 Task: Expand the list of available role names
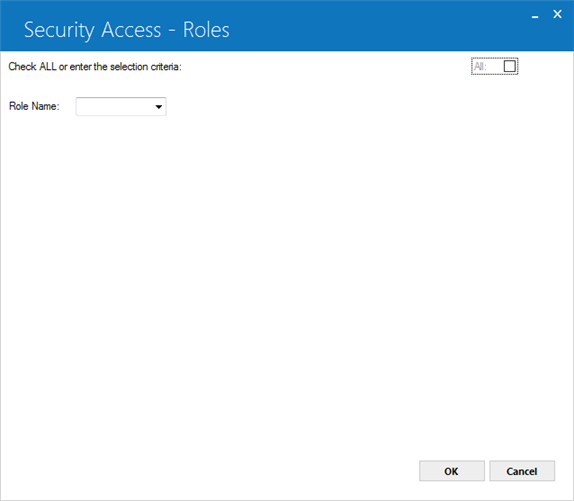159,107
